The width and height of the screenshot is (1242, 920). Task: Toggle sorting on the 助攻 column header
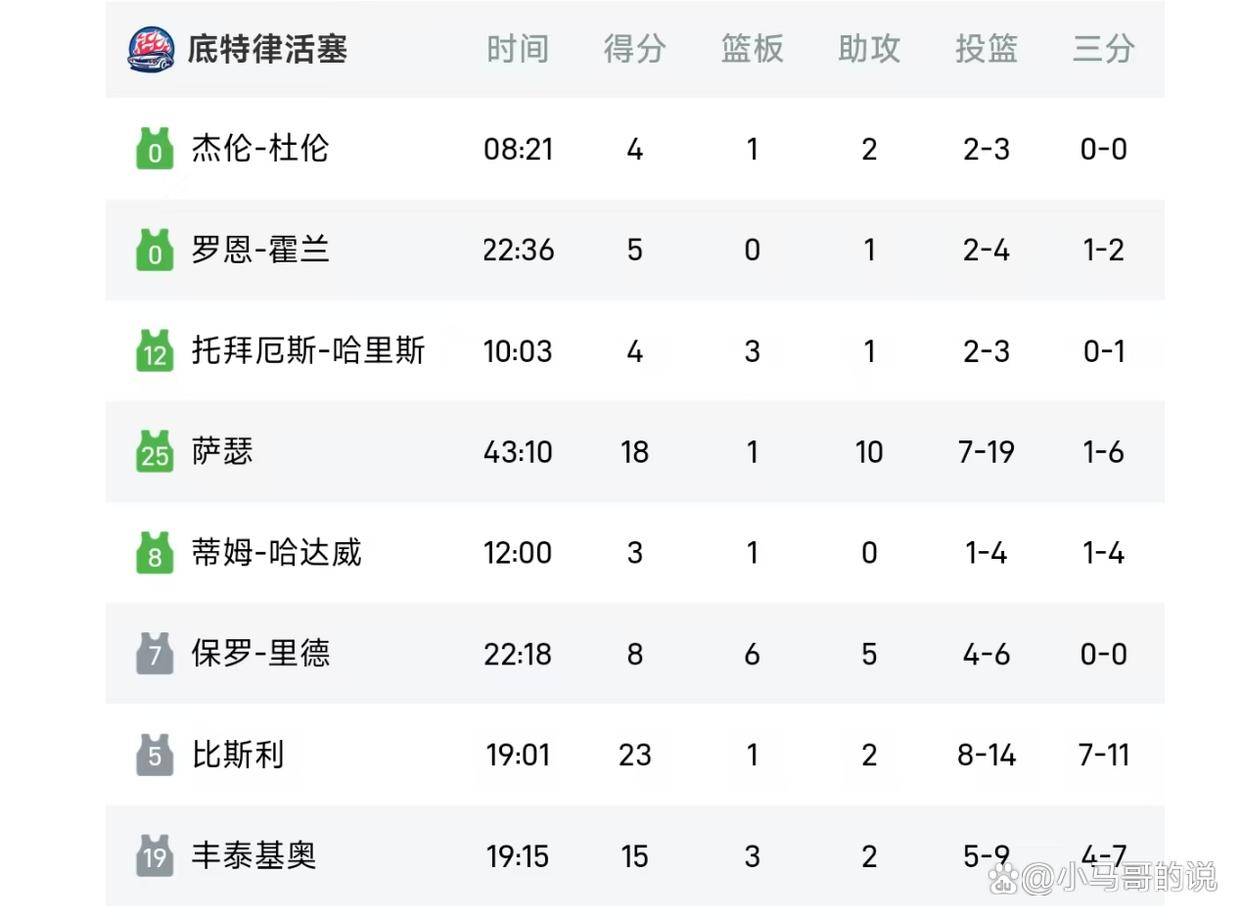coord(868,47)
